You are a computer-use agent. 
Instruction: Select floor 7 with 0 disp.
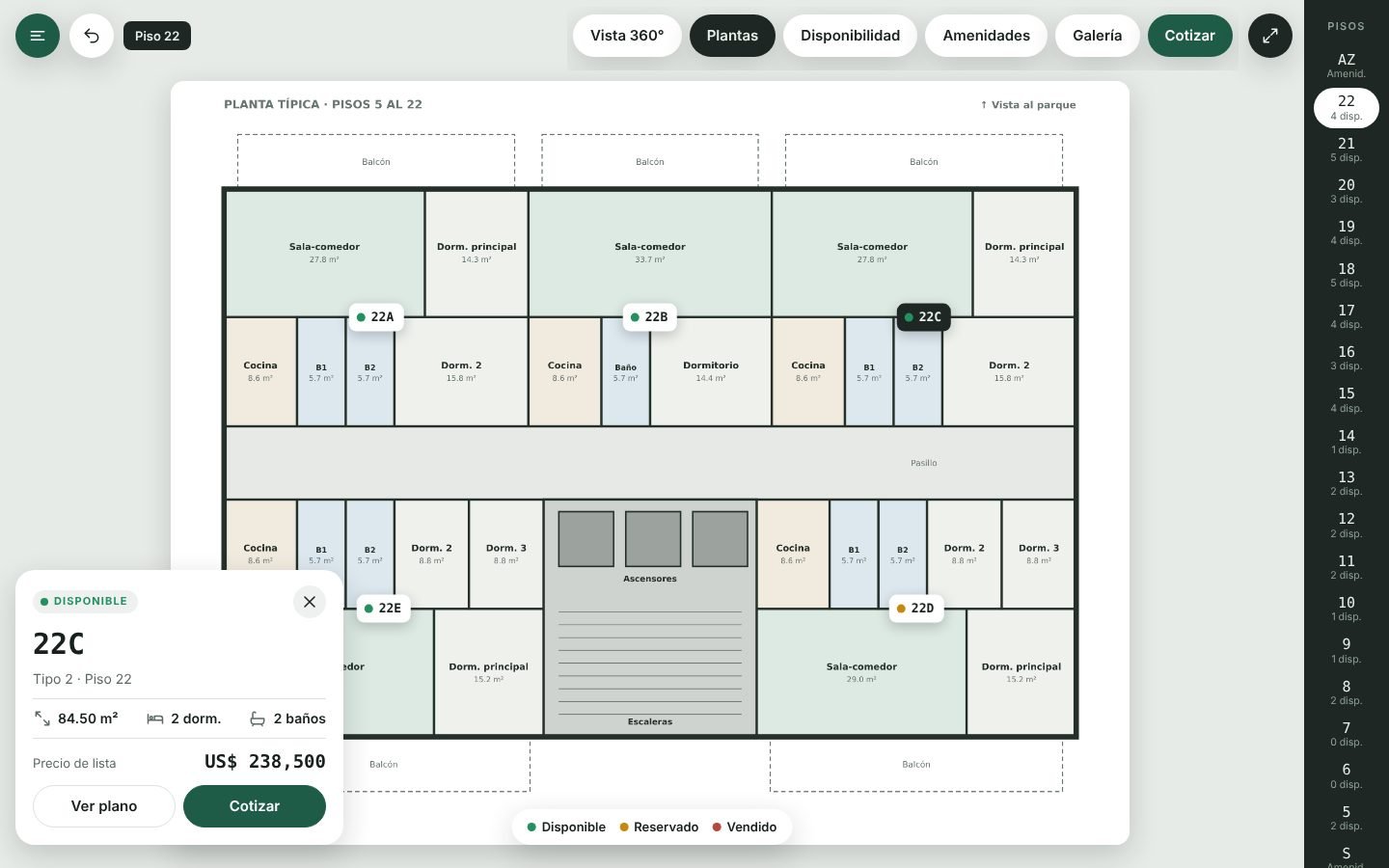(1347, 734)
